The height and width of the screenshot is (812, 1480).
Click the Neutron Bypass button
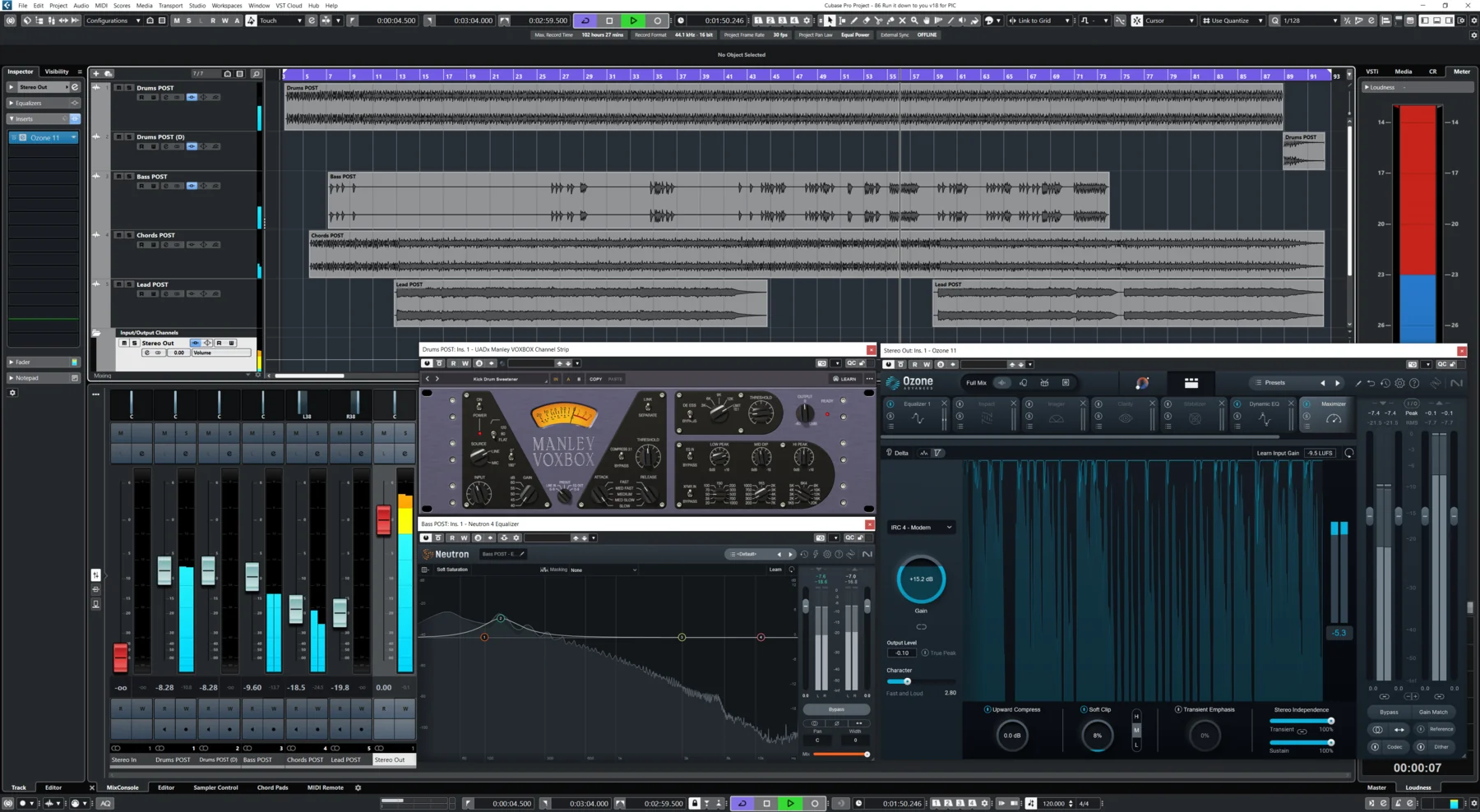(x=836, y=709)
